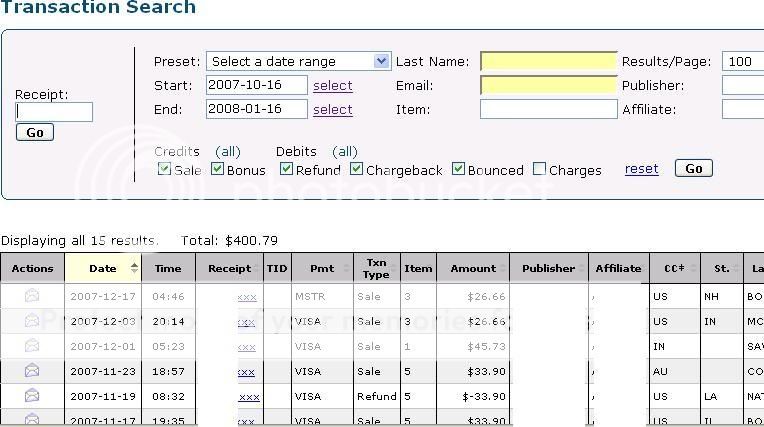The image size is (764, 427).
Task: Focus the End date field
Action: [x=257, y=109]
